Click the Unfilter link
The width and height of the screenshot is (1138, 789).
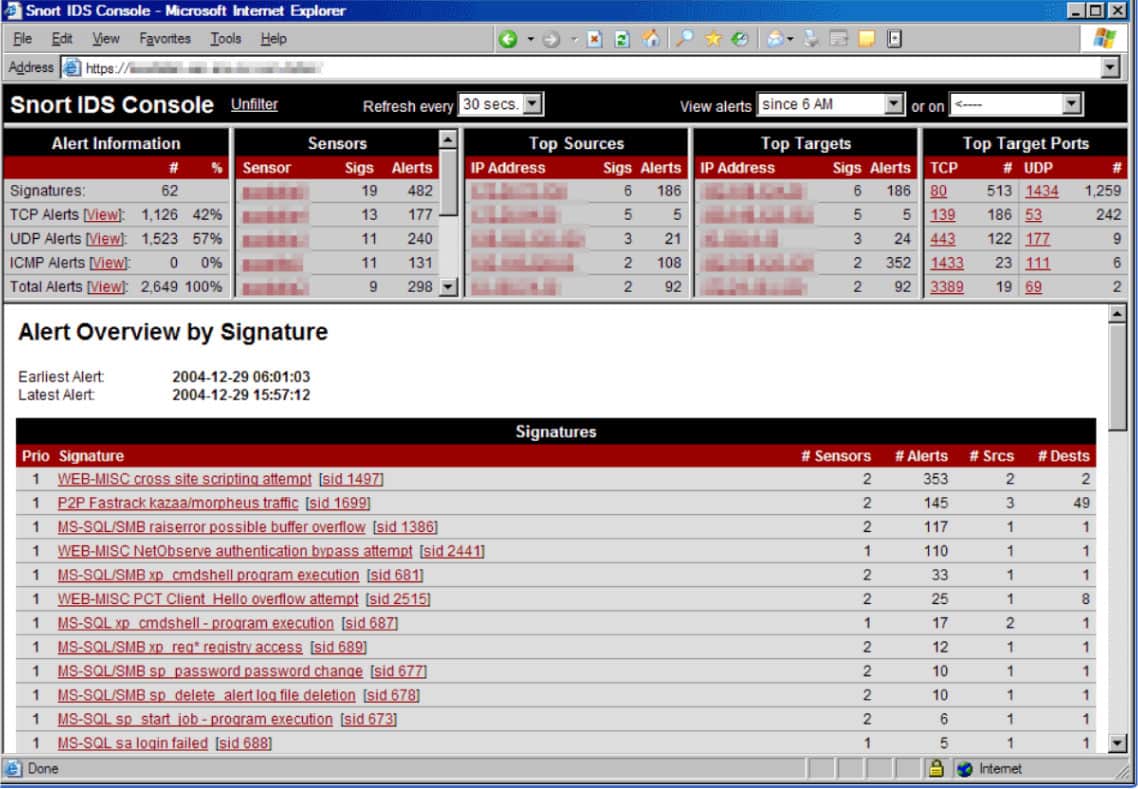[x=254, y=105]
